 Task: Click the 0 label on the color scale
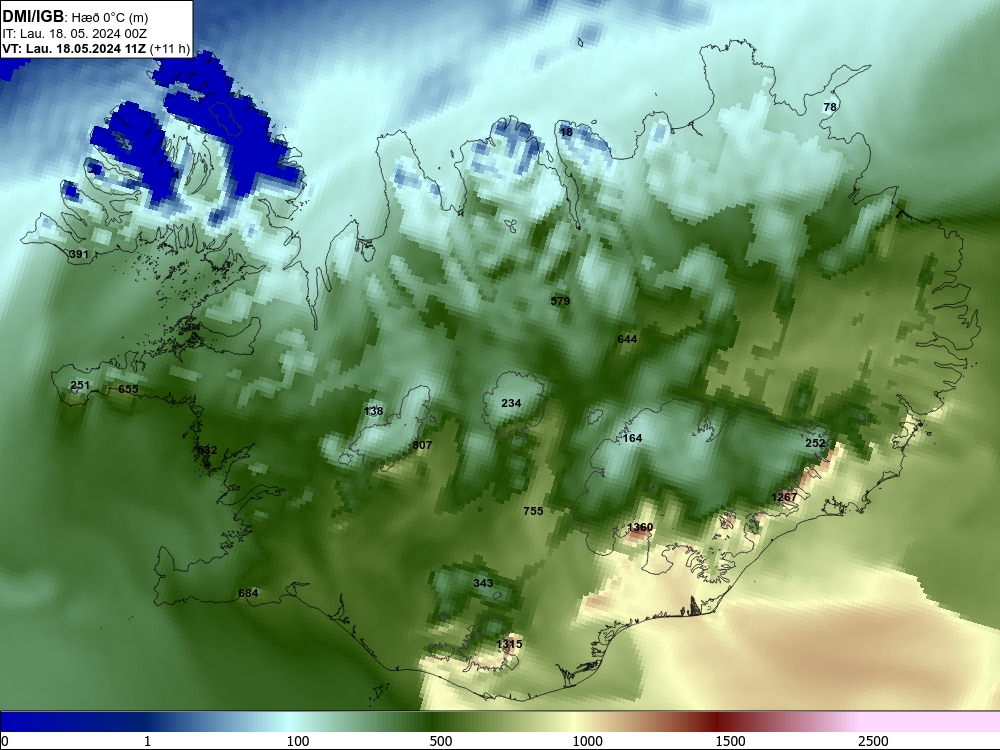(x=6, y=741)
